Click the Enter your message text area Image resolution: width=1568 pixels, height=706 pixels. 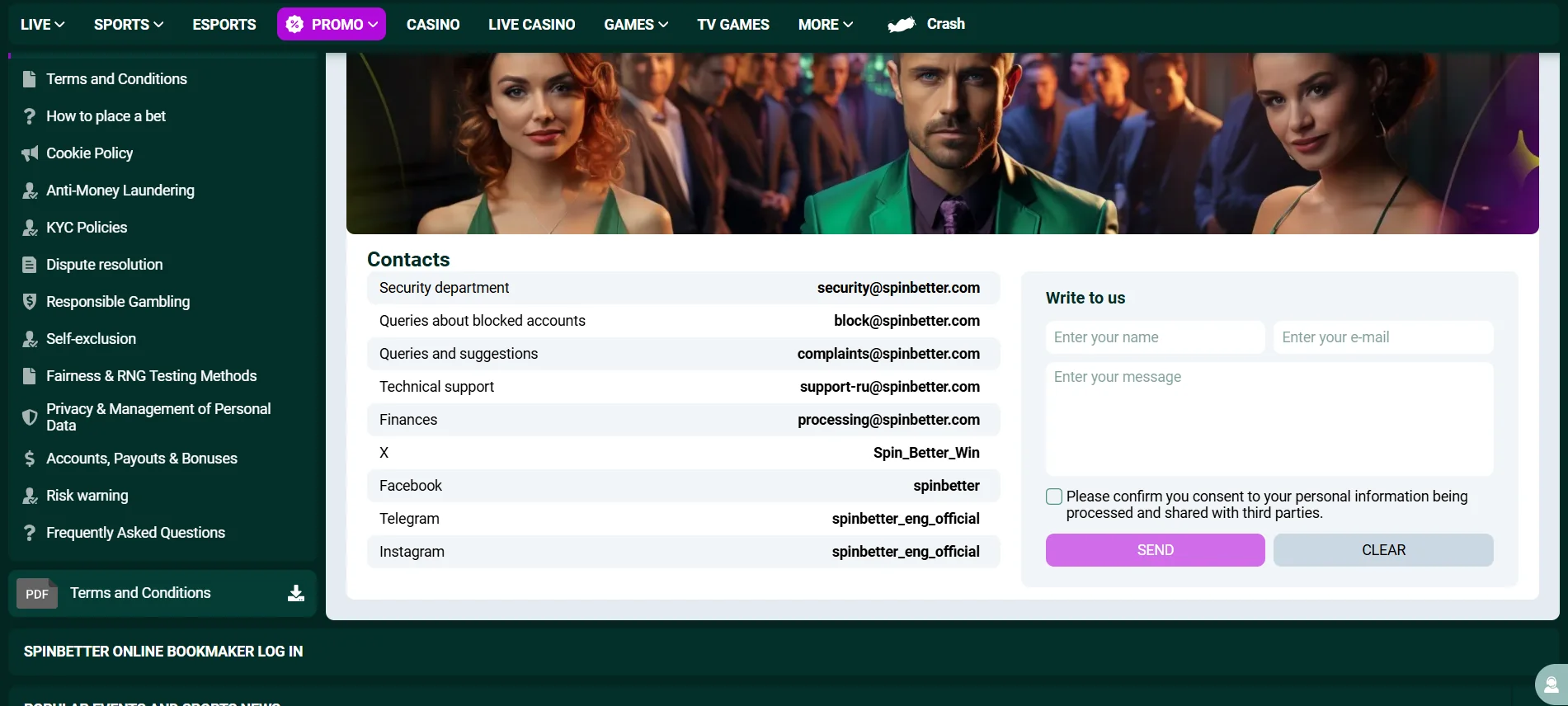(x=1269, y=419)
